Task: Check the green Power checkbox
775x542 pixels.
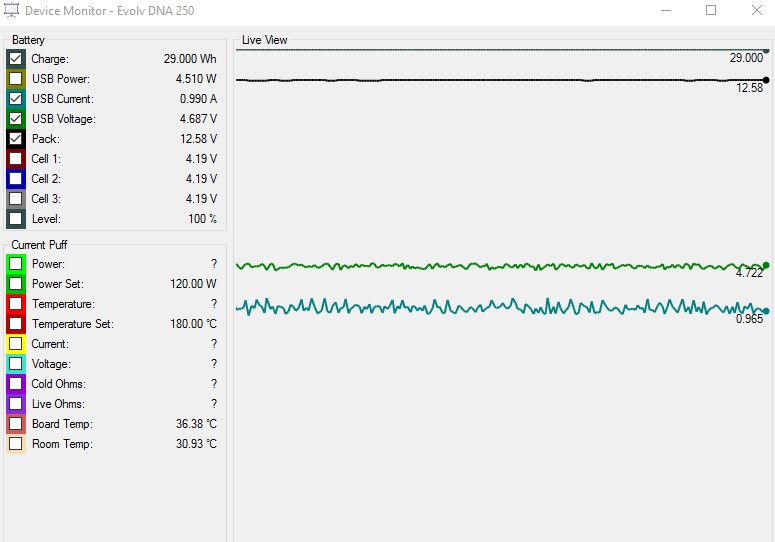Action: 16,264
